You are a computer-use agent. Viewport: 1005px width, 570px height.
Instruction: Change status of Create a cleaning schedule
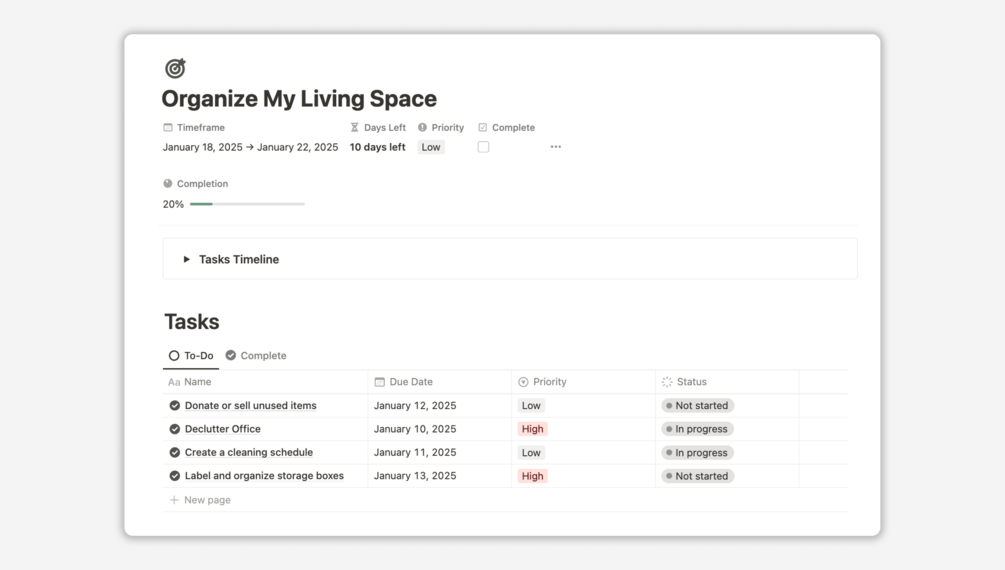pos(698,453)
